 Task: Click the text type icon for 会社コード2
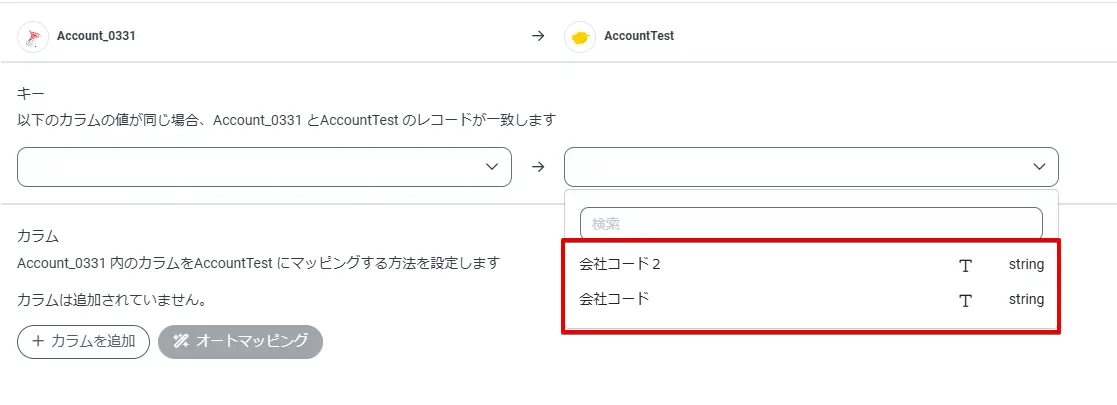coord(965,265)
